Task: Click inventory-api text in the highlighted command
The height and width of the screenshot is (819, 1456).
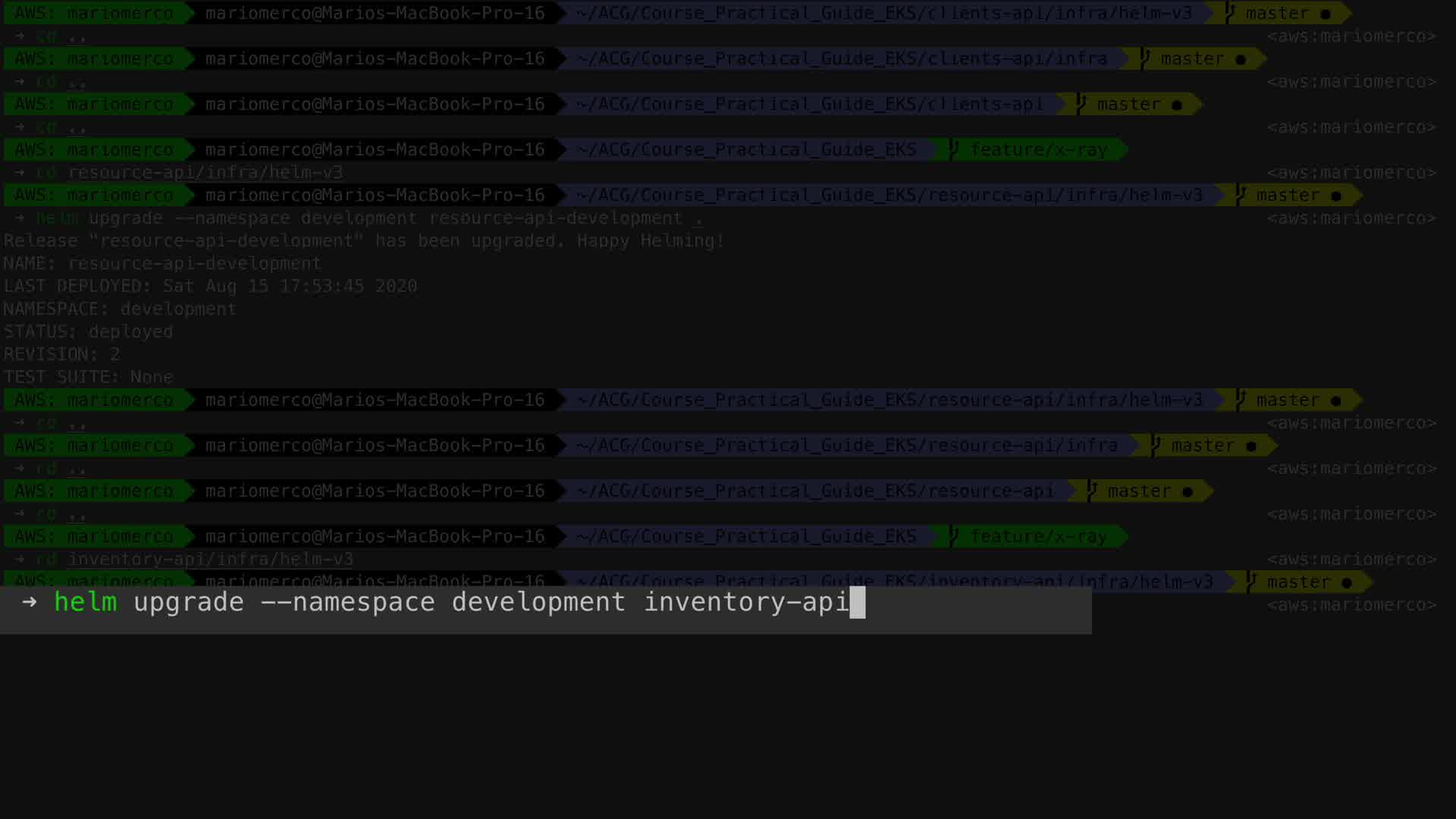Action: coord(746,603)
